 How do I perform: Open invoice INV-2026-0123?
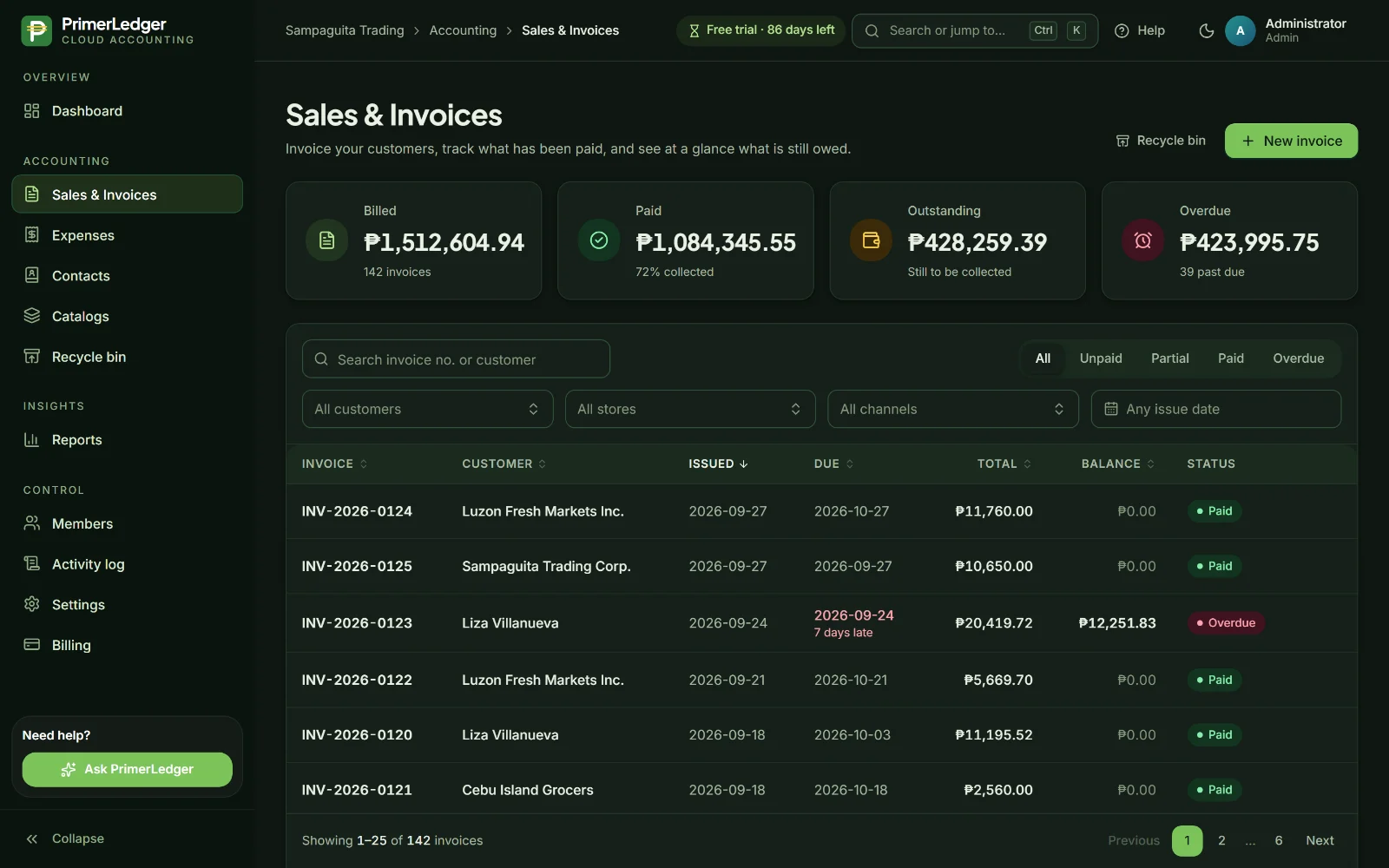(x=357, y=623)
